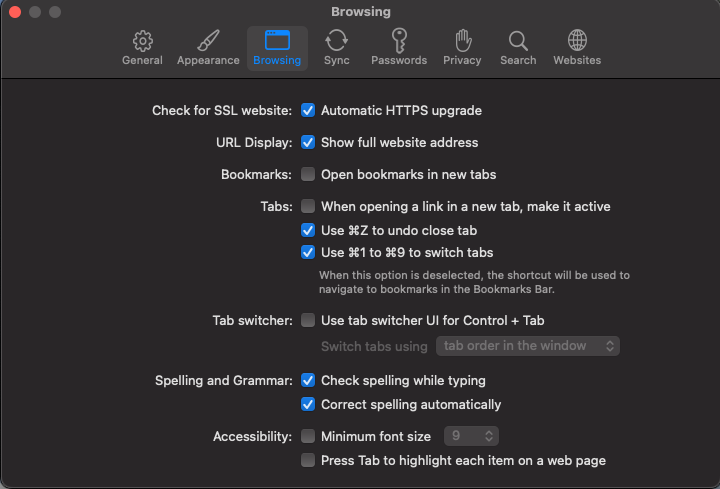720x489 pixels.
Task: Disable Check spelling while typing
Action: (309, 380)
